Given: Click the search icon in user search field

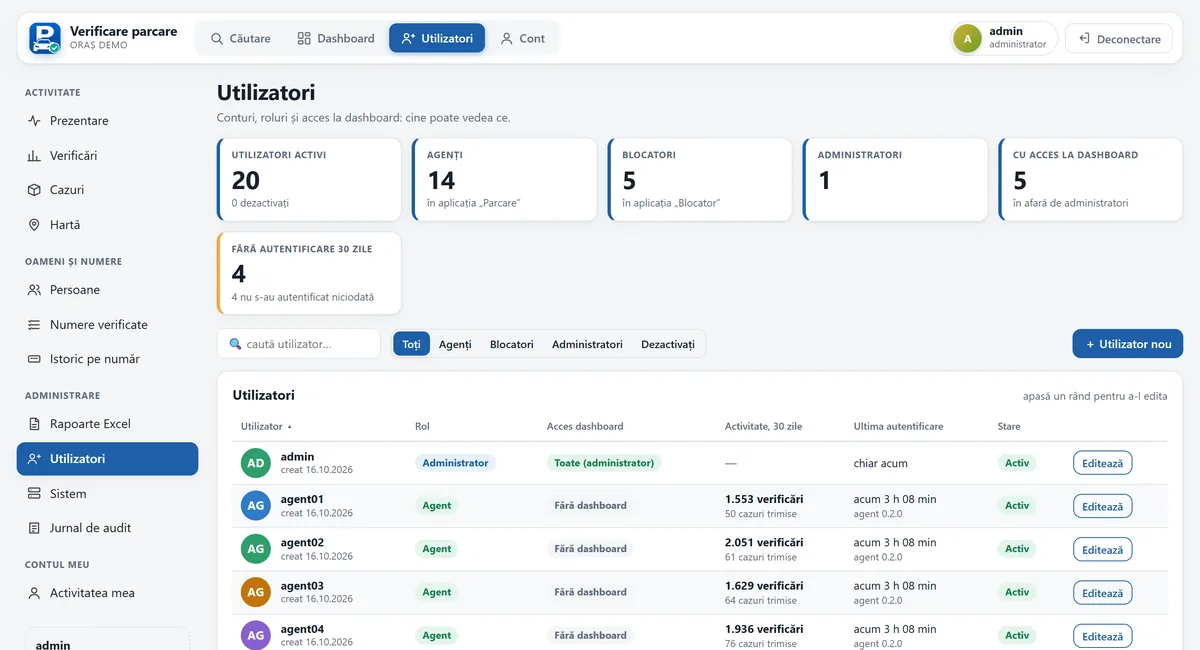Looking at the screenshot, I should [235, 344].
